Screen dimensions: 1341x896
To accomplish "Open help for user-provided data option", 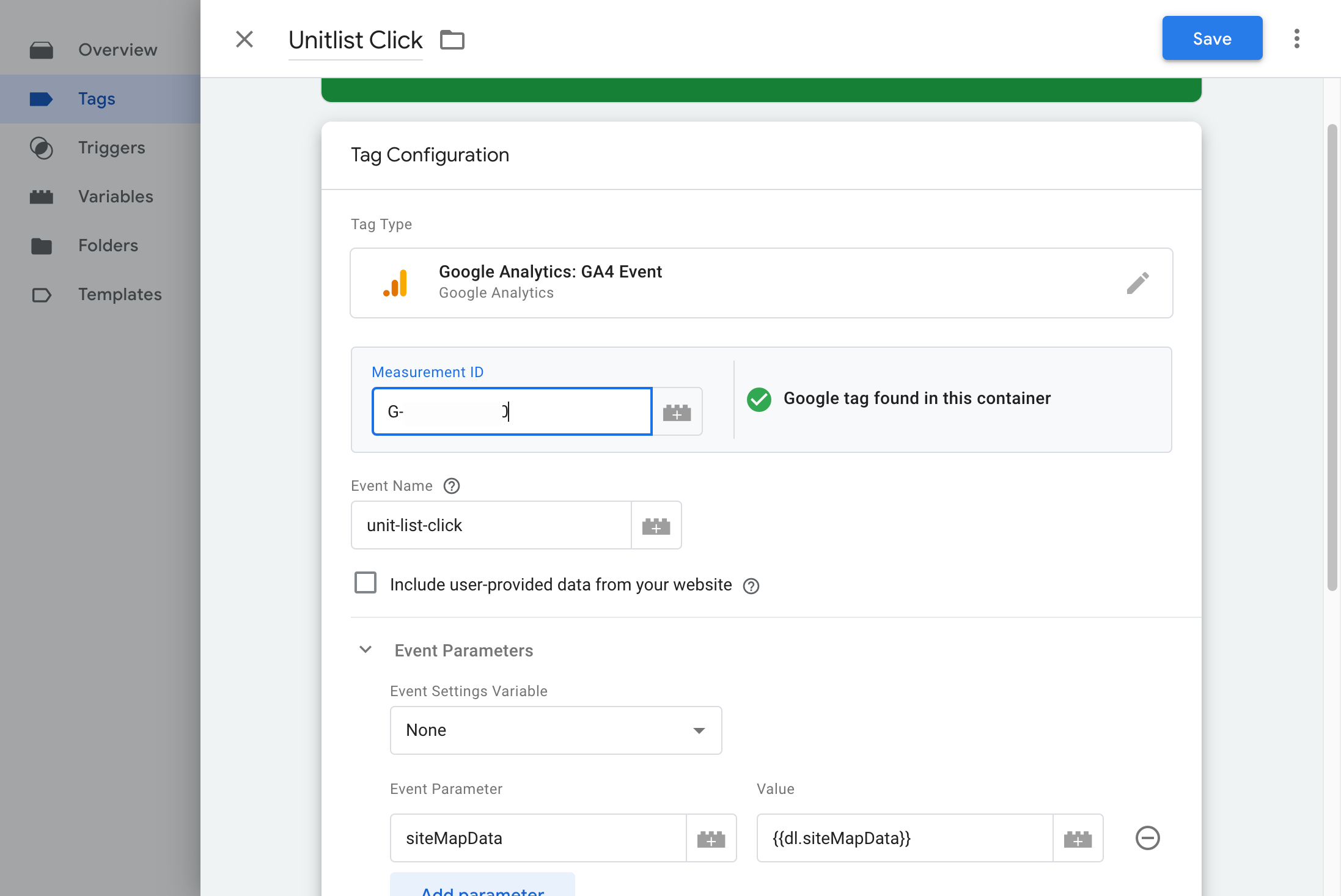I will [x=751, y=586].
